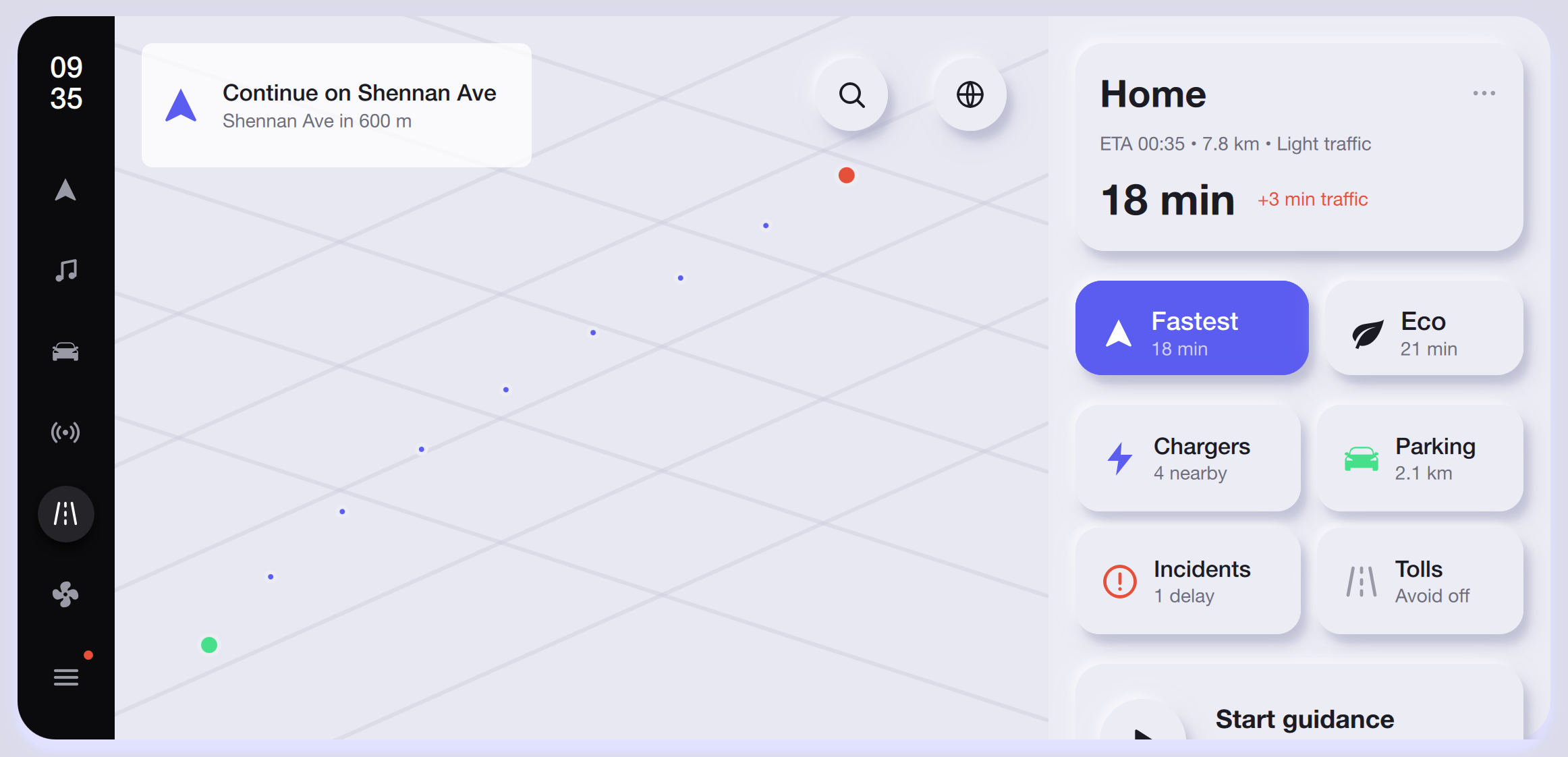Toggle Tolls Avoid off tile
The width and height of the screenshot is (1568, 757).
pos(1420,581)
